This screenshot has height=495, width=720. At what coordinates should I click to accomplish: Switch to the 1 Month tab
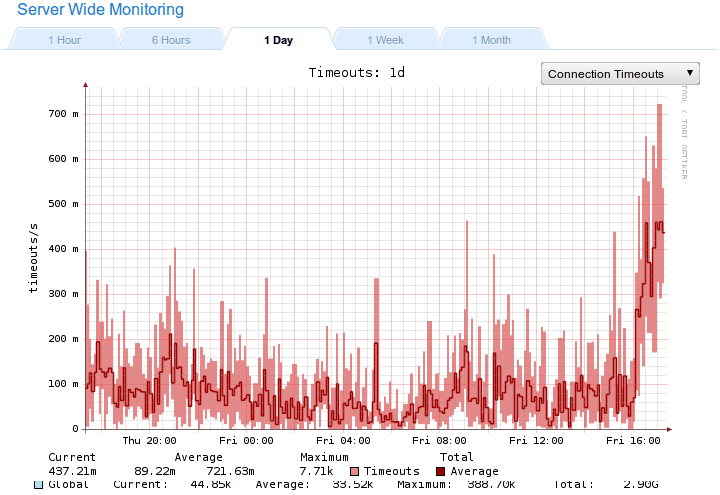(x=491, y=40)
